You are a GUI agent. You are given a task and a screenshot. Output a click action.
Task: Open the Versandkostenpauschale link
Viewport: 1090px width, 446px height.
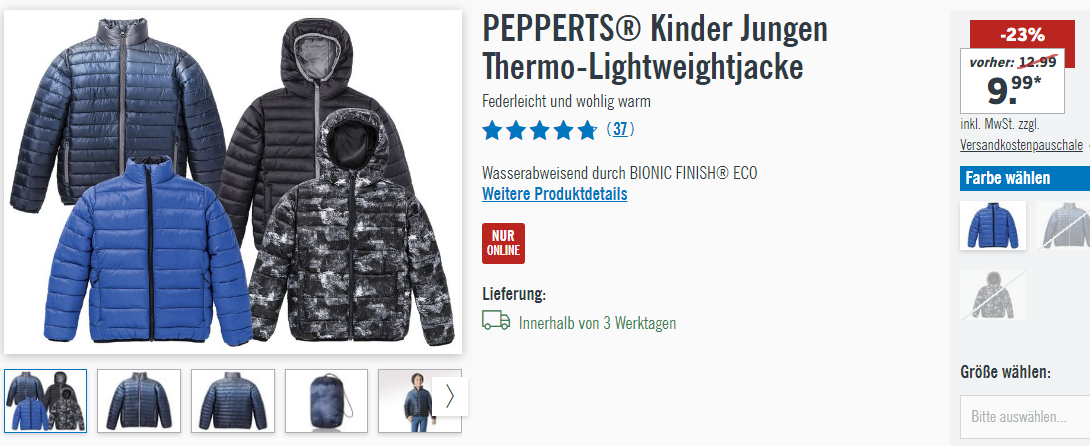pos(1021,145)
